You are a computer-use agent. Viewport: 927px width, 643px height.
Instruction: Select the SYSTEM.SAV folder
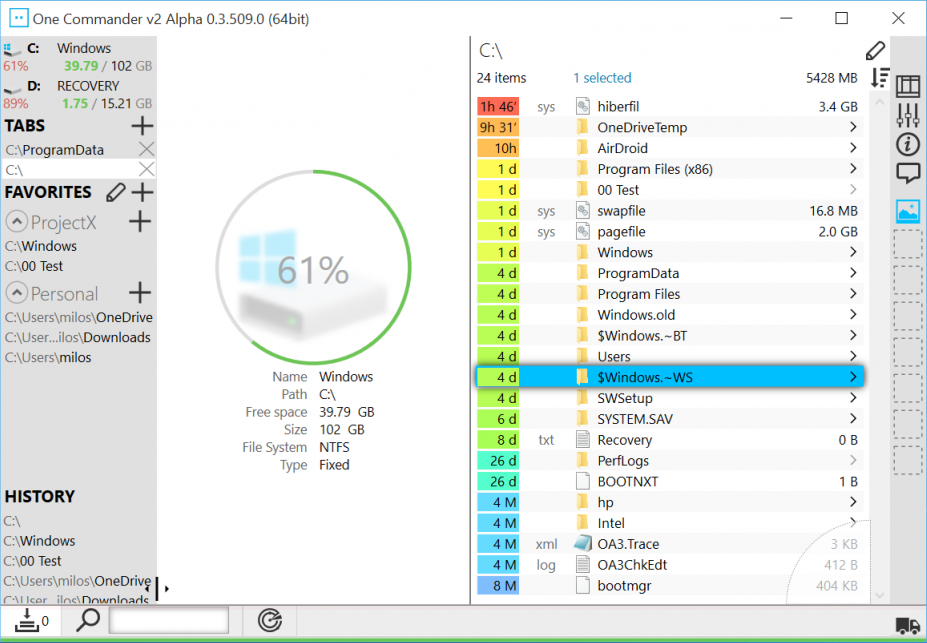[670, 418]
